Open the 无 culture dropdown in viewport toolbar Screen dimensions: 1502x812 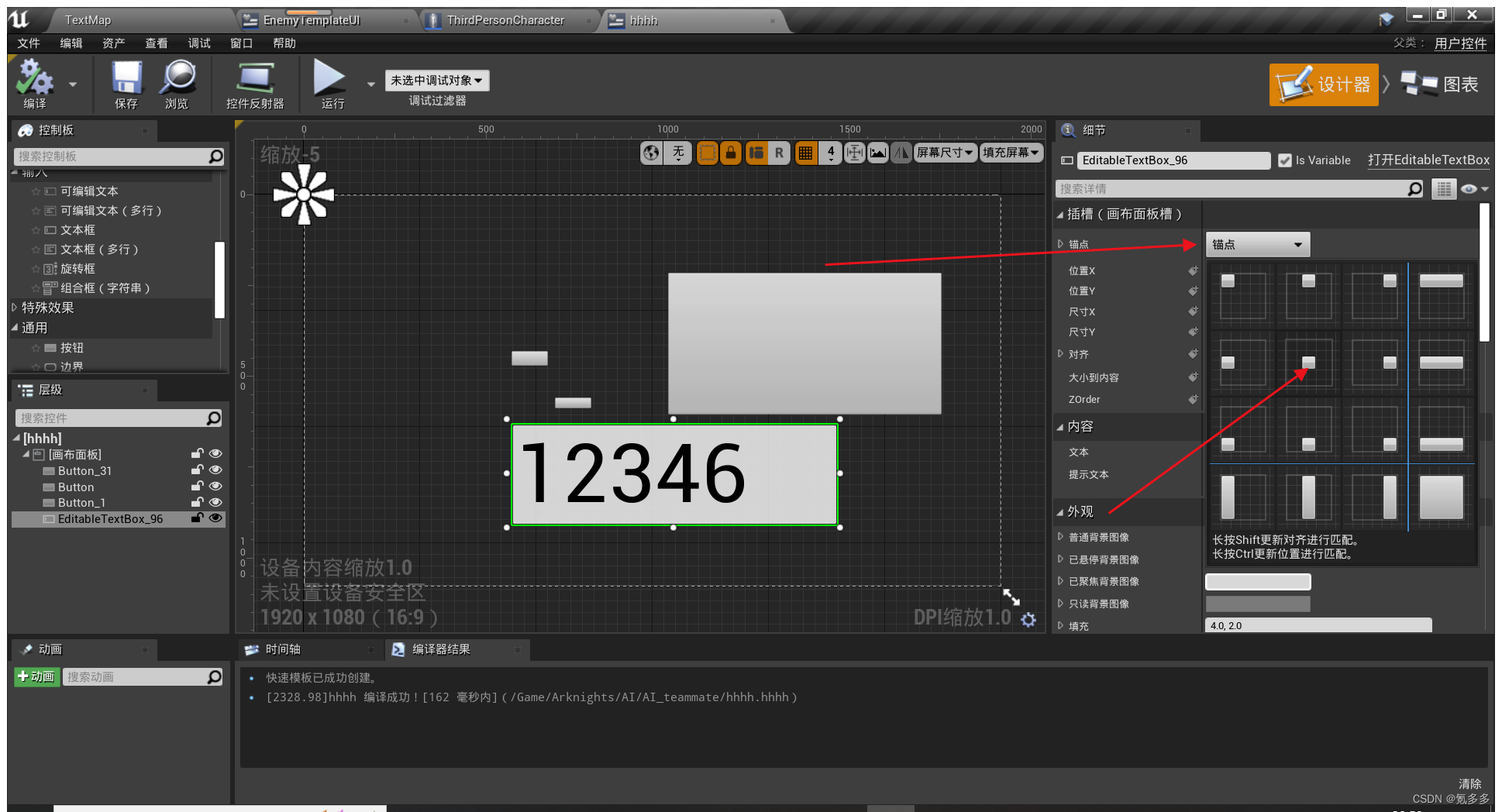pos(678,153)
